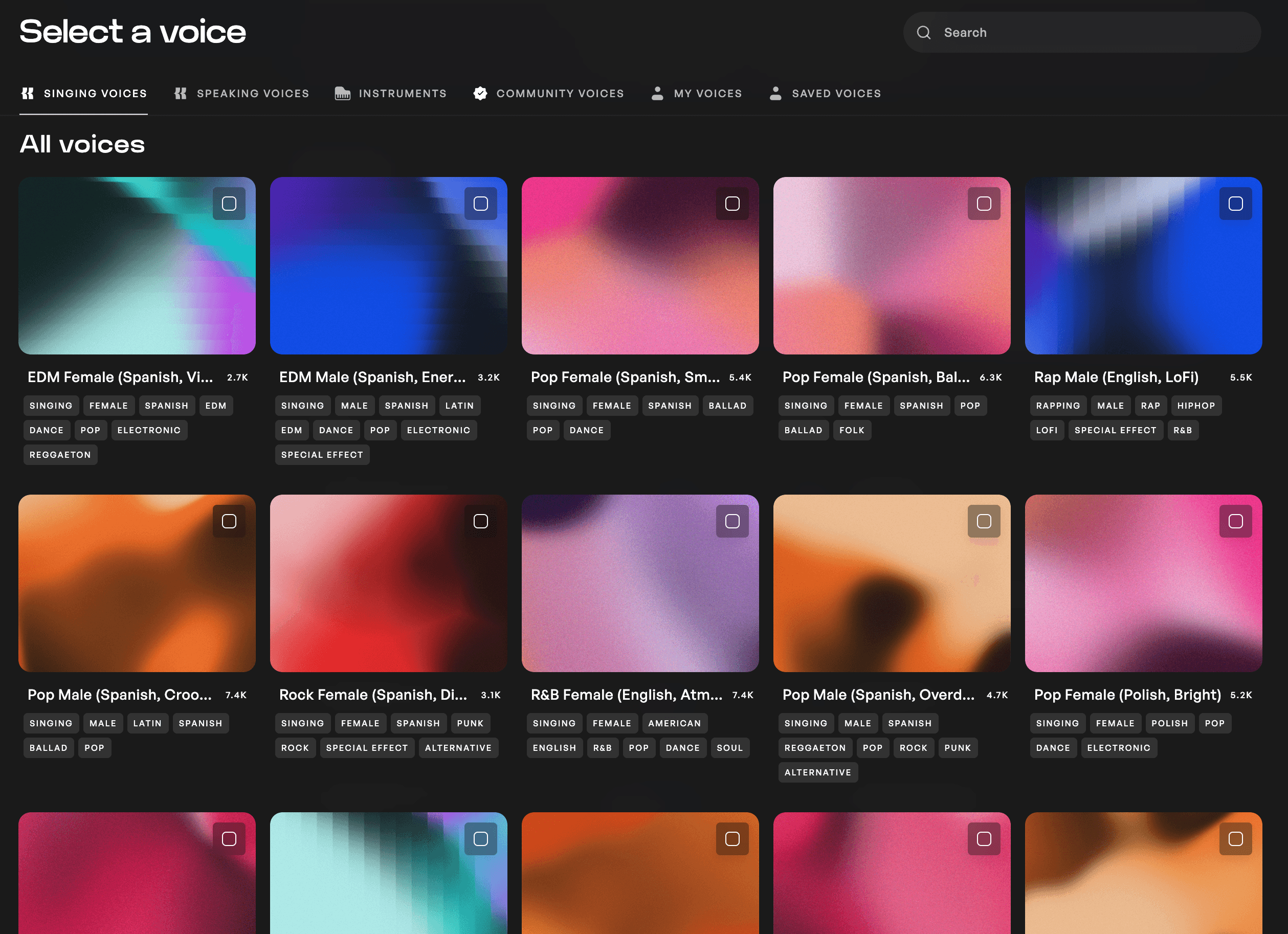
Task: Click the title Pop Female (Polish, Bright)
Action: coord(1127,695)
